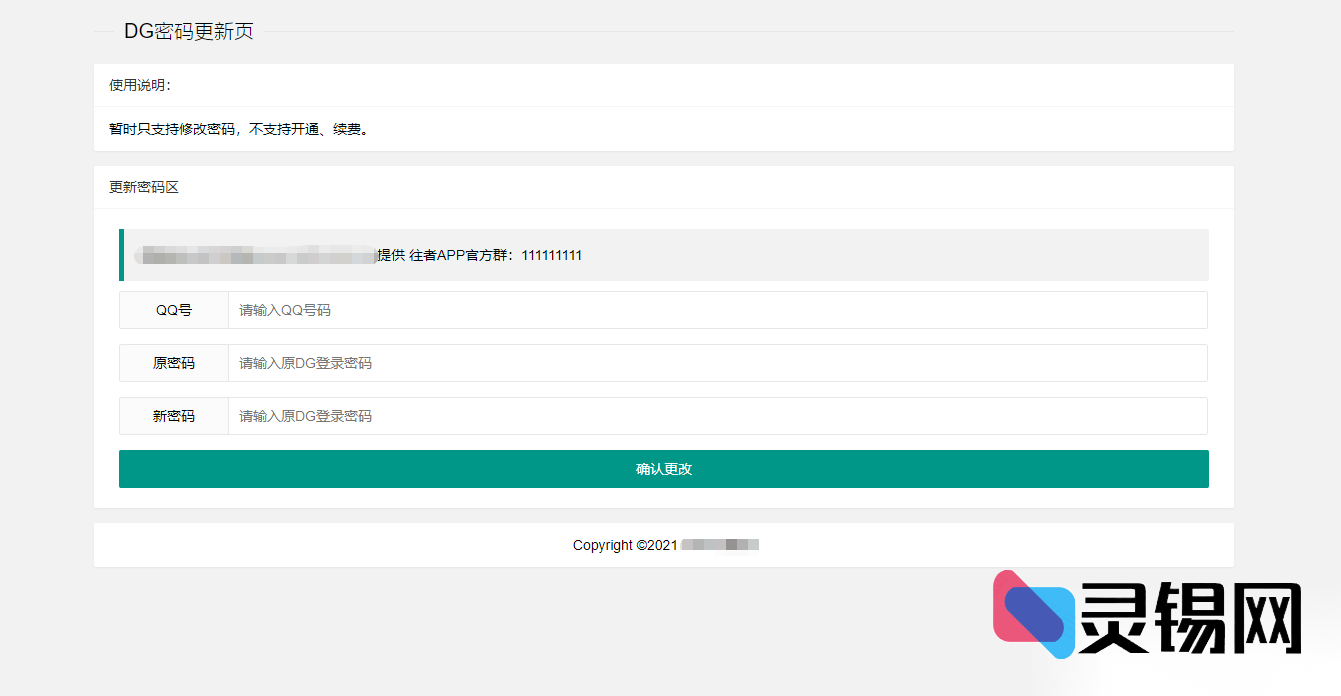Open the blurred link after Copyright ©2021
Image resolution: width=1341 pixels, height=696 pixels.
pyautogui.click(x=719, y=545)
